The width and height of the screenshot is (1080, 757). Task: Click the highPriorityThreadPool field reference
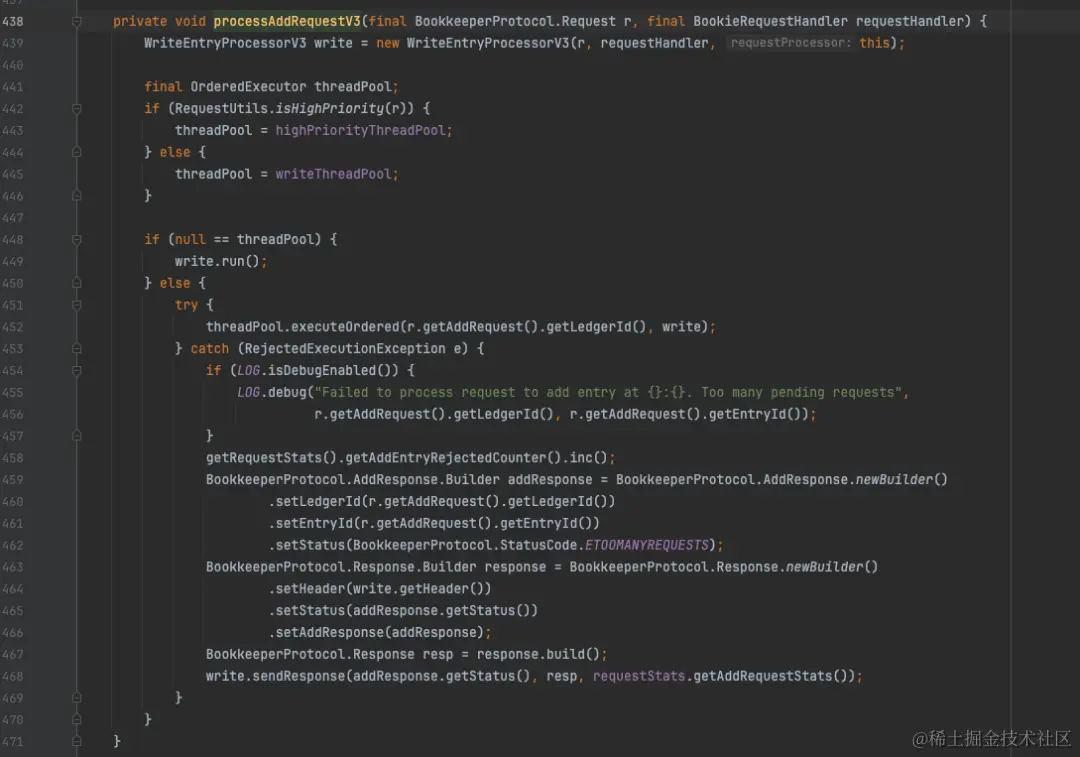pos(363,130)
